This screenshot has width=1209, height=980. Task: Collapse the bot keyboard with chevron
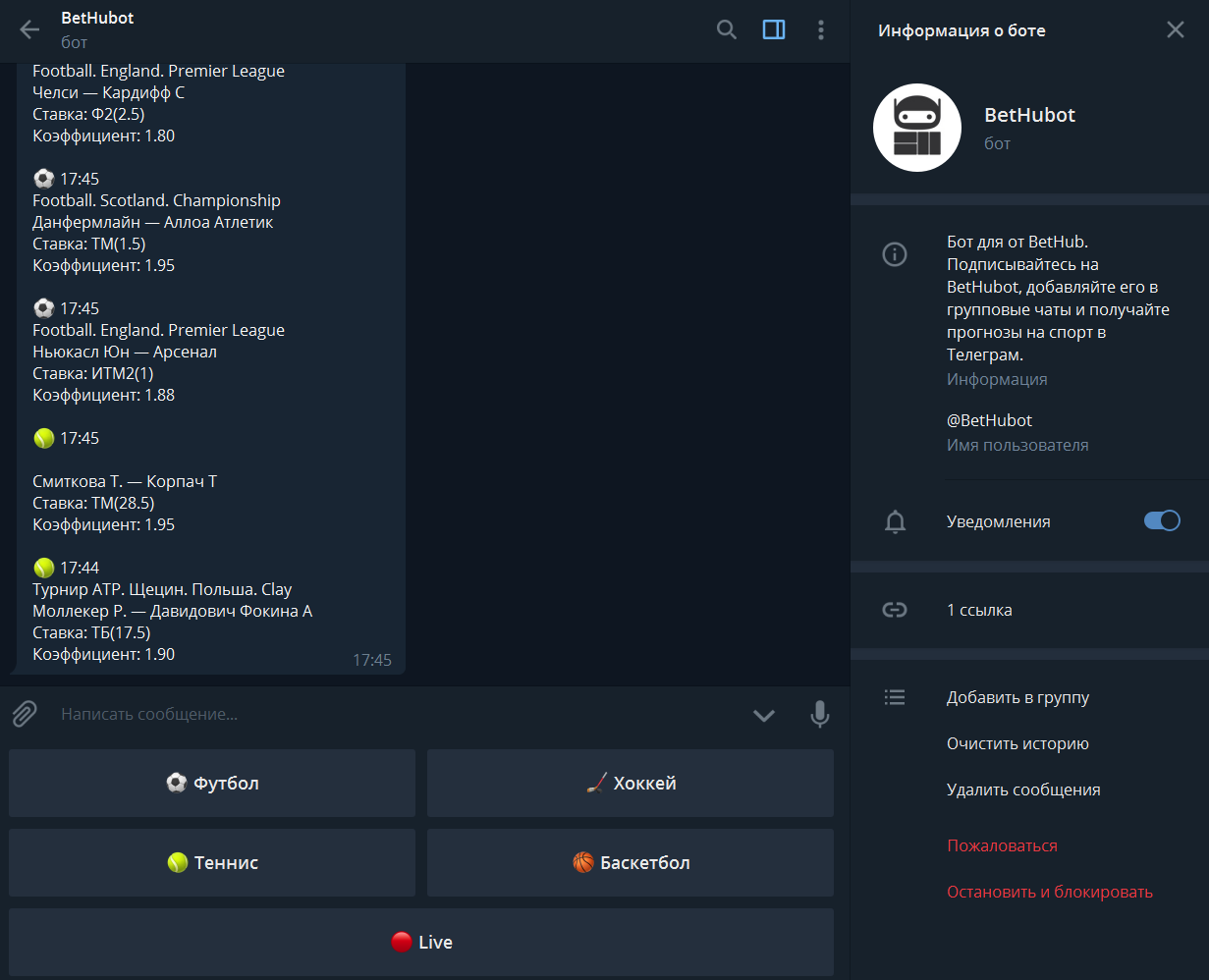pyautogui.click(x=764, y=715)
